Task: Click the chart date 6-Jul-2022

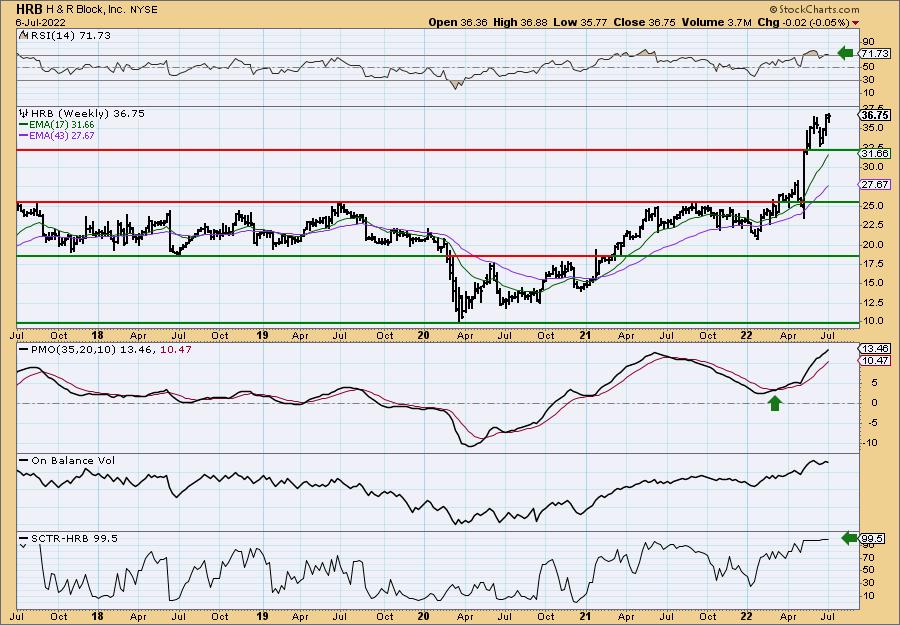Action: [41, 22]
